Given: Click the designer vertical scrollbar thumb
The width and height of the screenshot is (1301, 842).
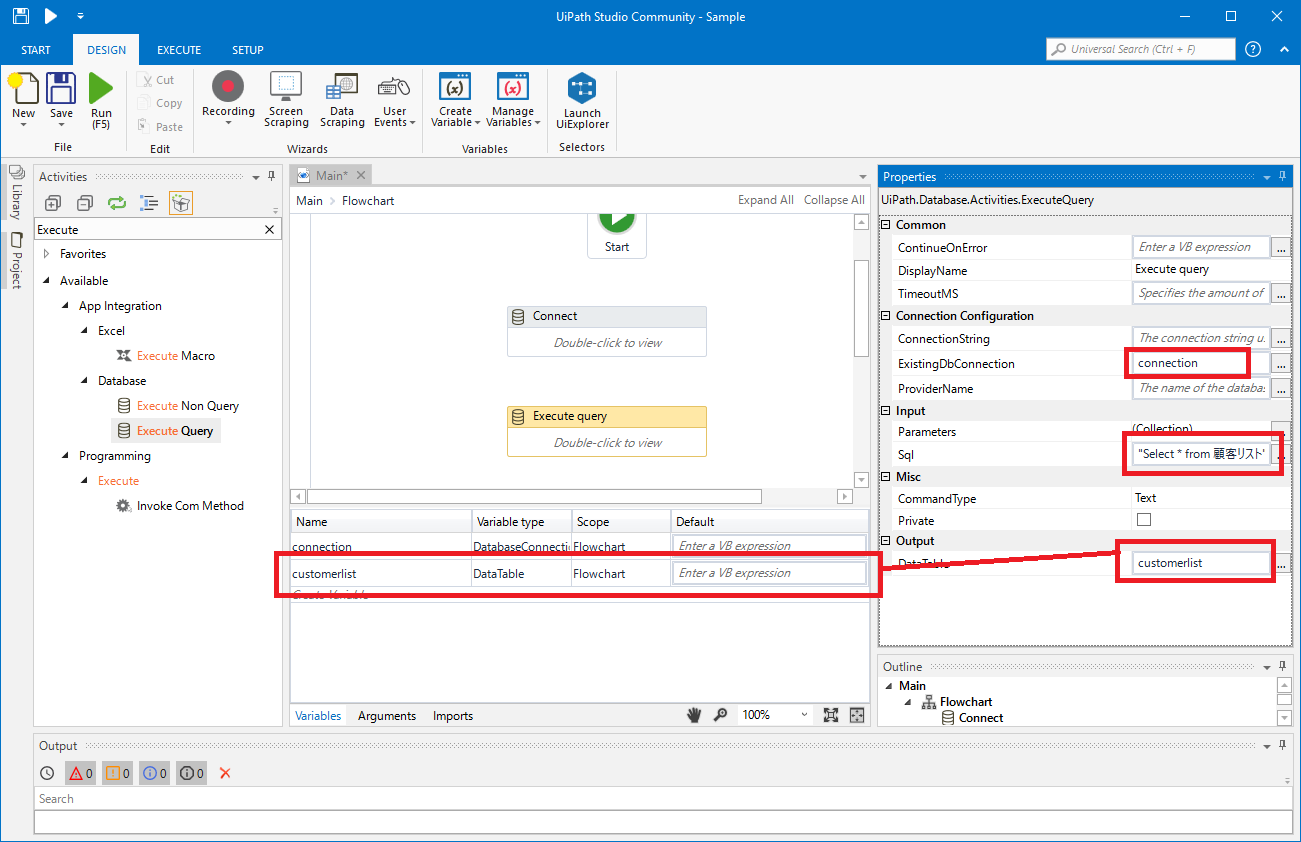Looking at the screenshot, I should coord(861,307).
